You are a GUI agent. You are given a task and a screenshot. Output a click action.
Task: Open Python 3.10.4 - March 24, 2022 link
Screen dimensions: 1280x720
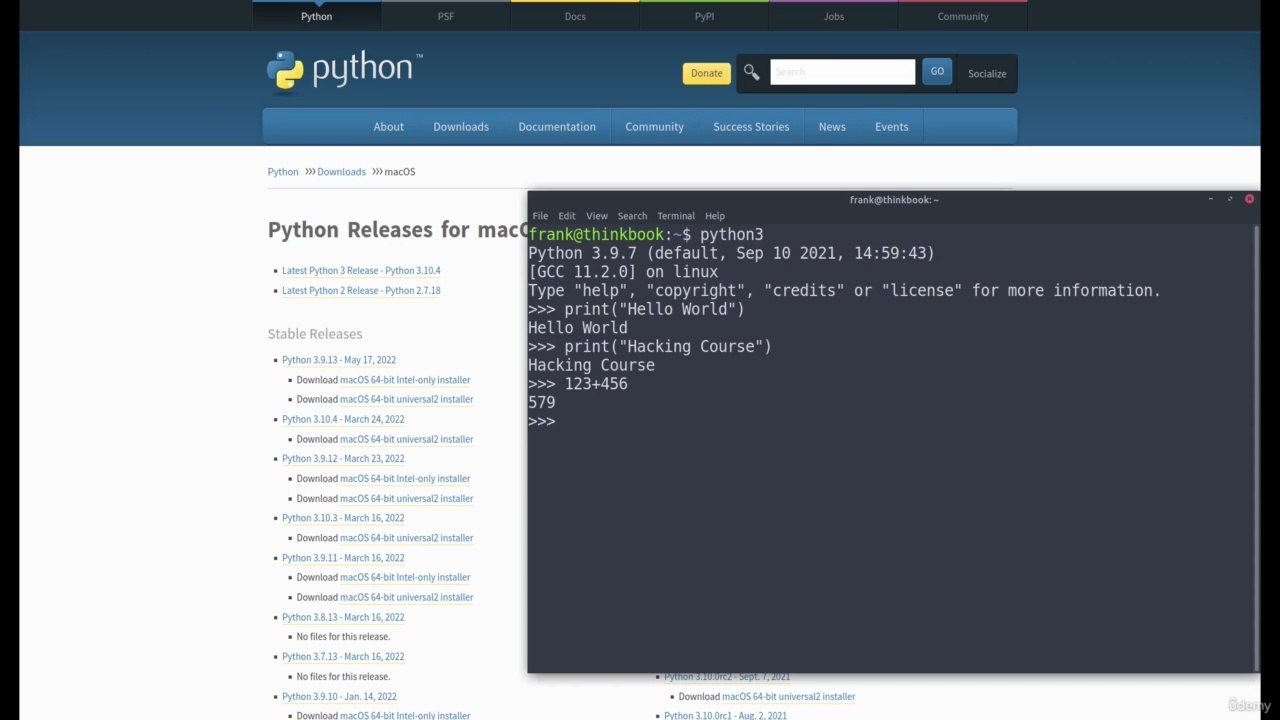point(343,420)
